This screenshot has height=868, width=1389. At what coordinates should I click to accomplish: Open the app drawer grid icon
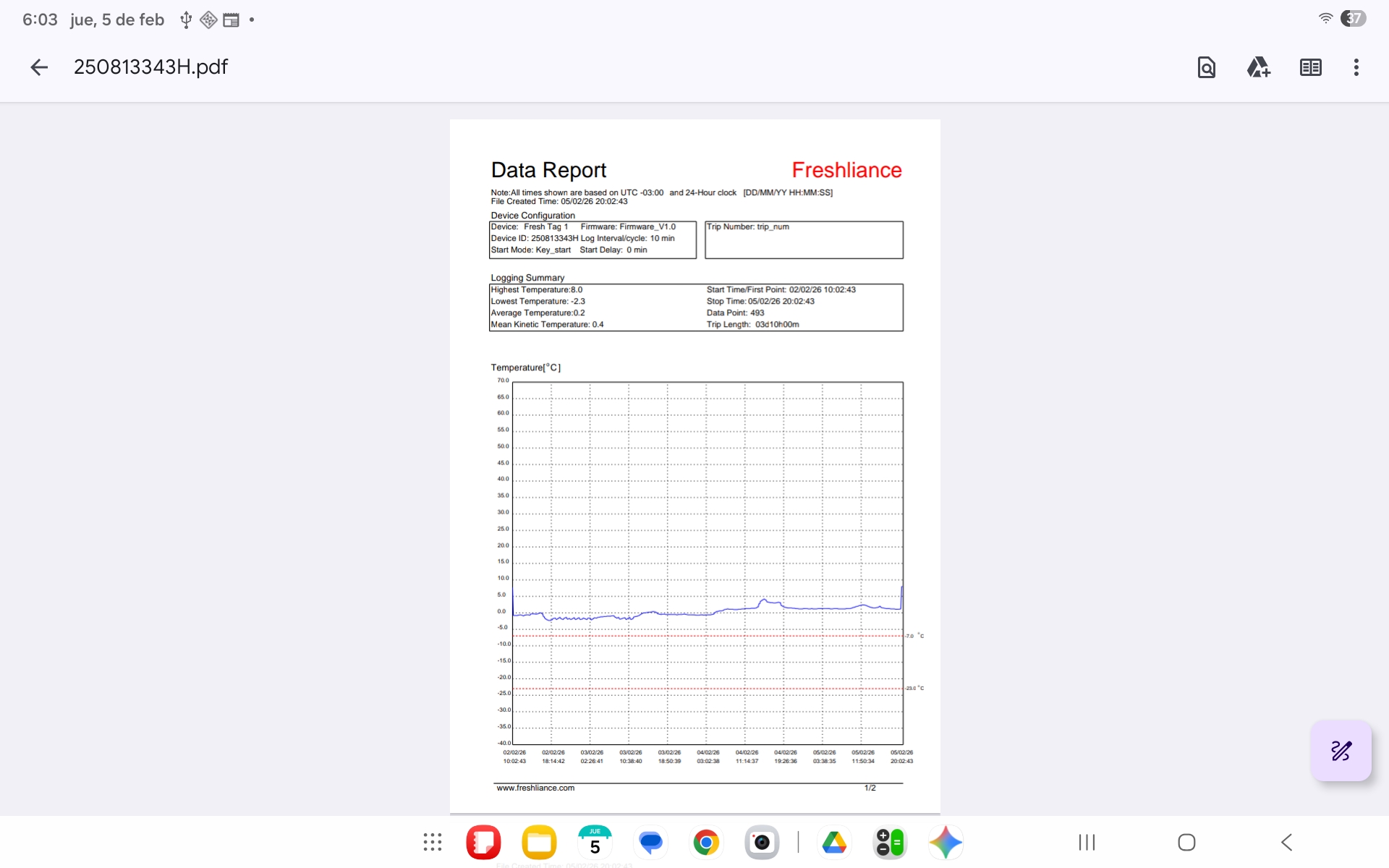tap(433, 842)
